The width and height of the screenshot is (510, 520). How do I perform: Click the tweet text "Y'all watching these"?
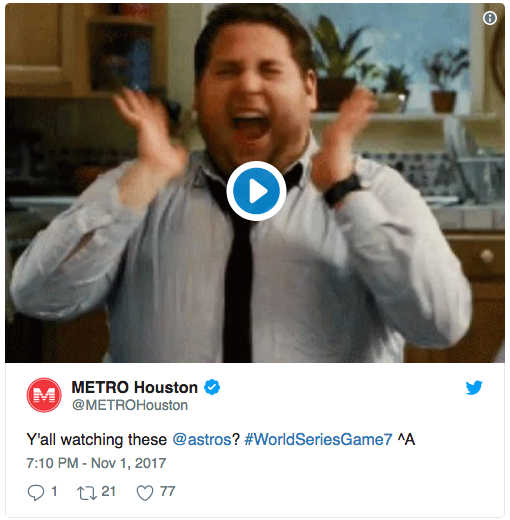[96, 439]
